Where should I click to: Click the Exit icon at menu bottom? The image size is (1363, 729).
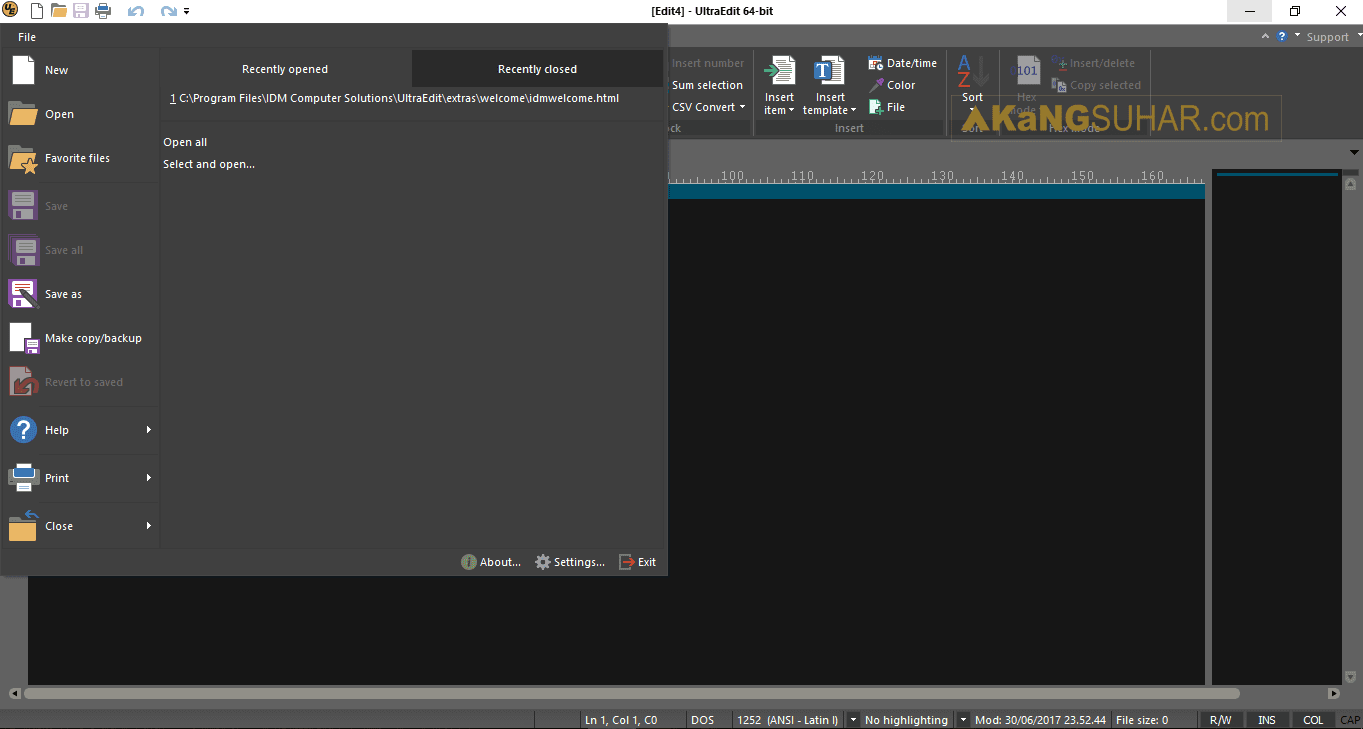[x=627, y=562]
